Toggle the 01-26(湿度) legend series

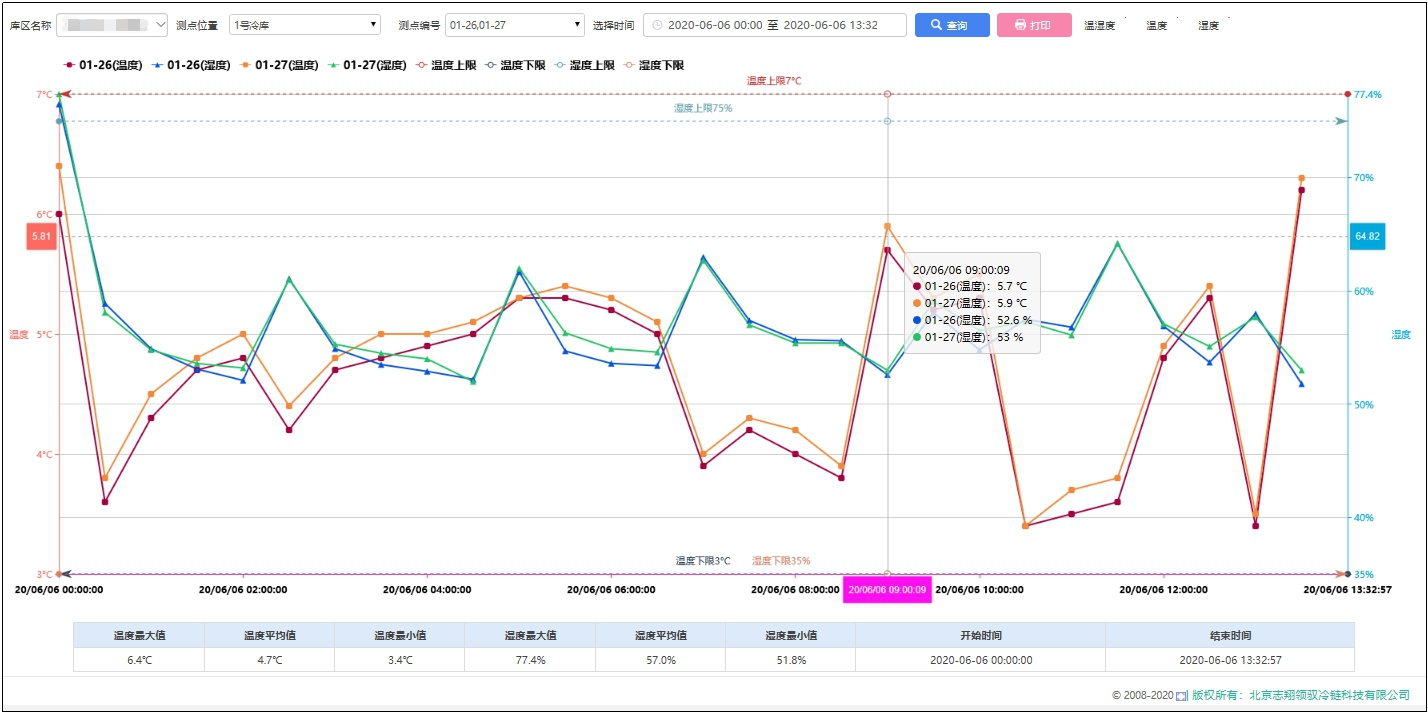pyautogui.click(x=191, y=65)
